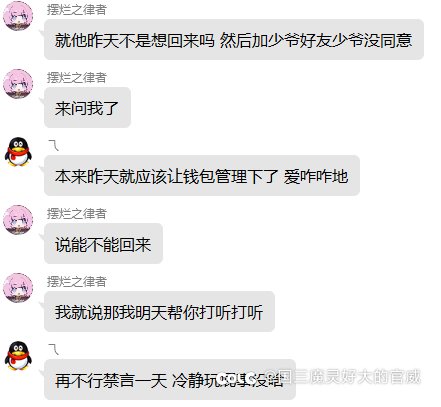Select the username 乁 above the "本来昨天就应该让钱包管理下了" message
The width and height of the screenshot is (441, 407).
coord(53,146)
